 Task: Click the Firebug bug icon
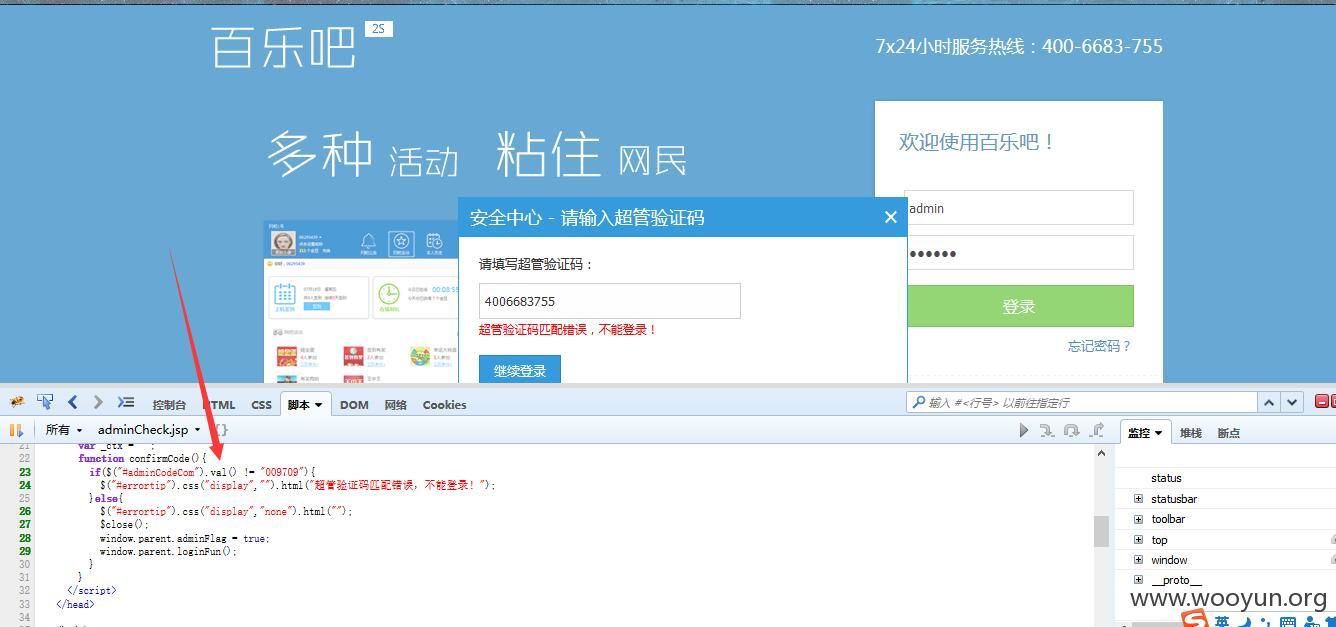pos(16,402)
